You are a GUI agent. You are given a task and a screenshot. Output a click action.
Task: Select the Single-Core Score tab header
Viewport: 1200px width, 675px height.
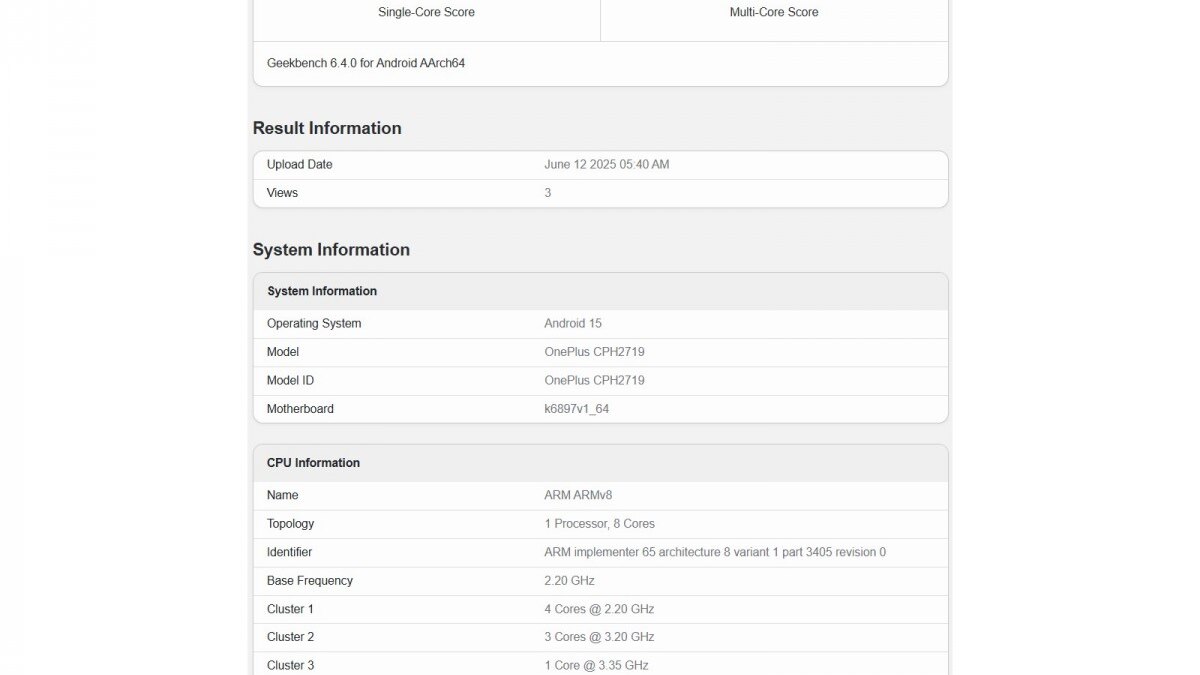pyautogui.click(x=426, y=12)
